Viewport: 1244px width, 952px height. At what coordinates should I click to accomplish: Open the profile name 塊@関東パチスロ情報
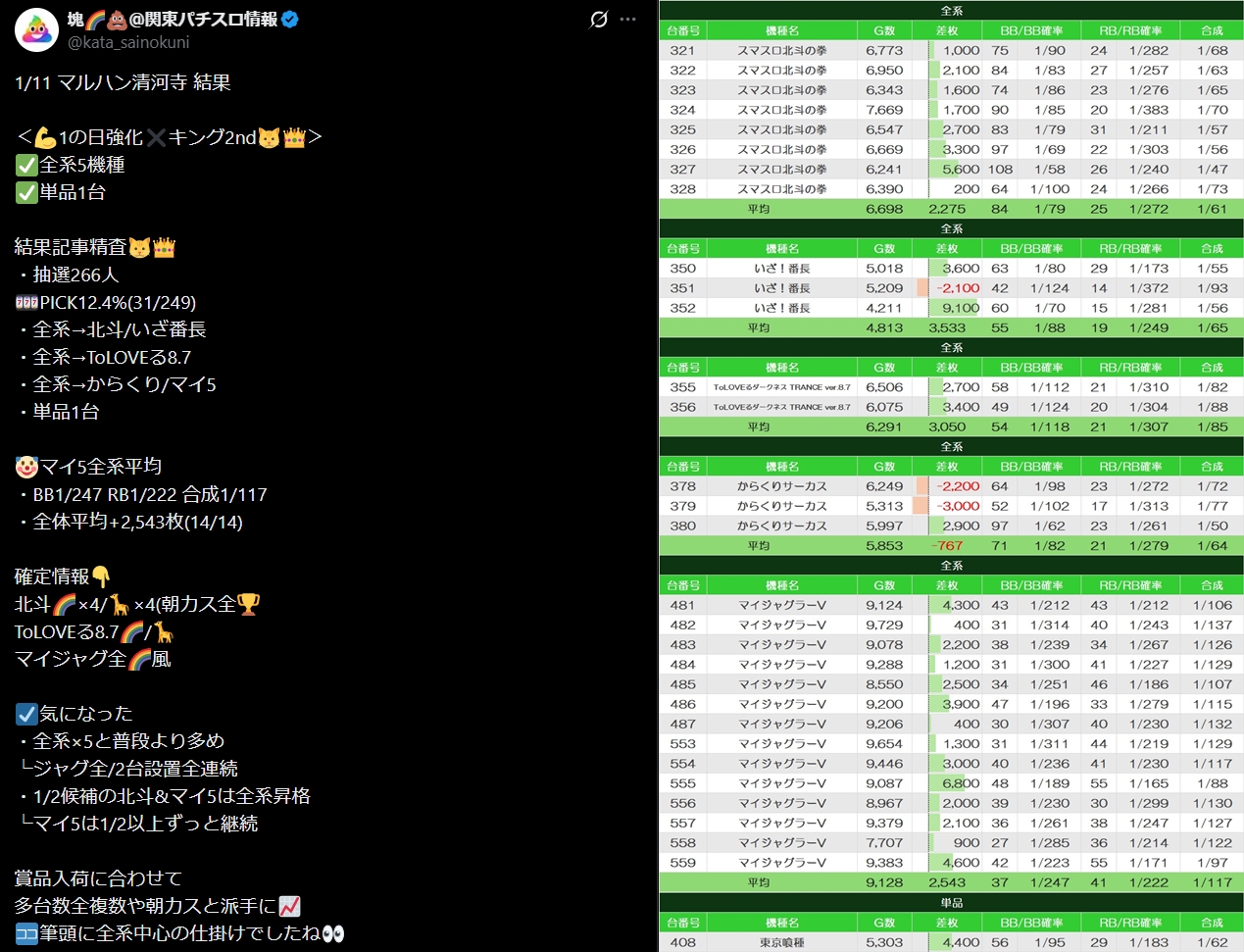click(172, 19)
